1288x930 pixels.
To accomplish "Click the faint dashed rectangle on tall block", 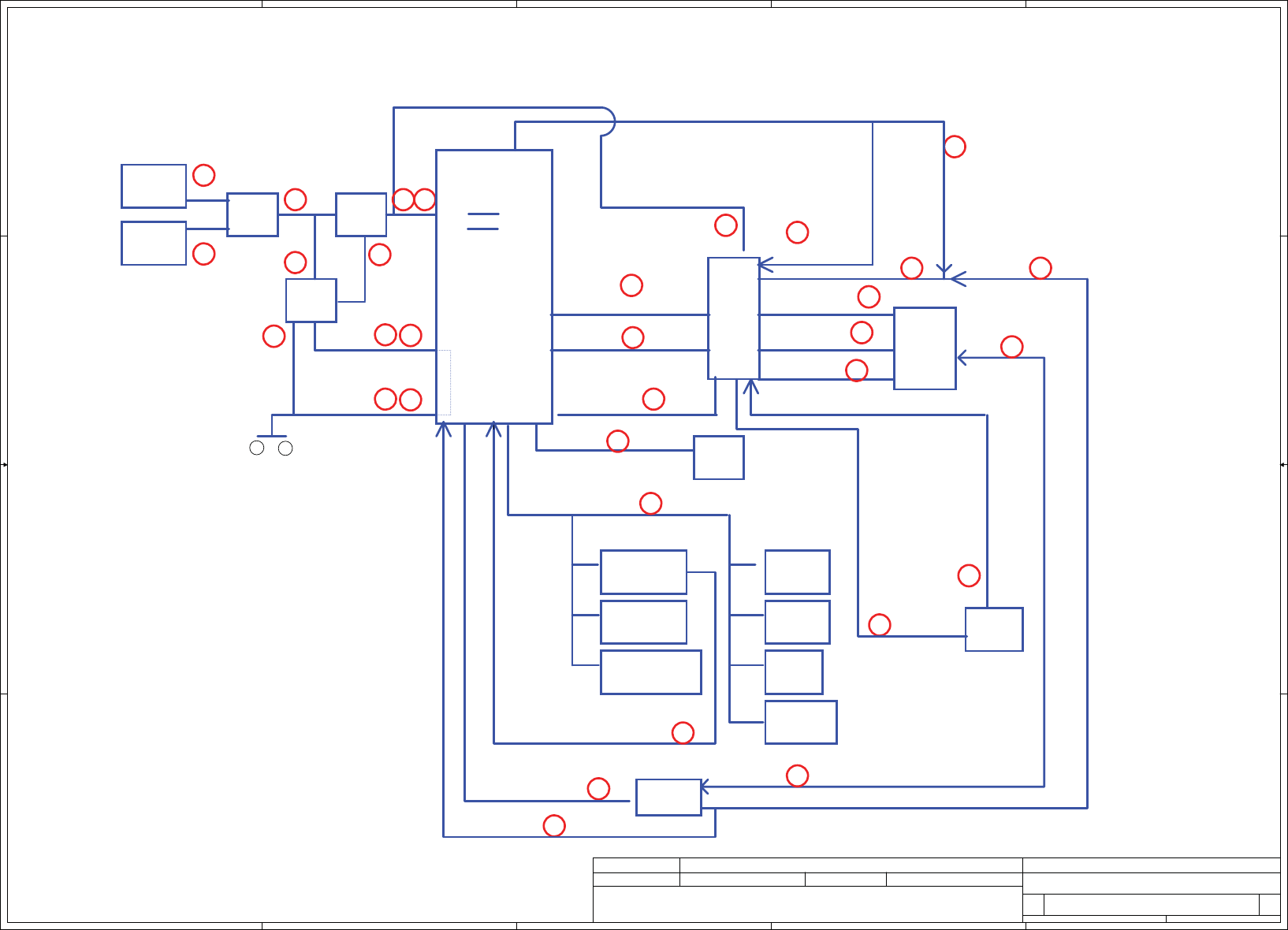I will click(444, 382).
